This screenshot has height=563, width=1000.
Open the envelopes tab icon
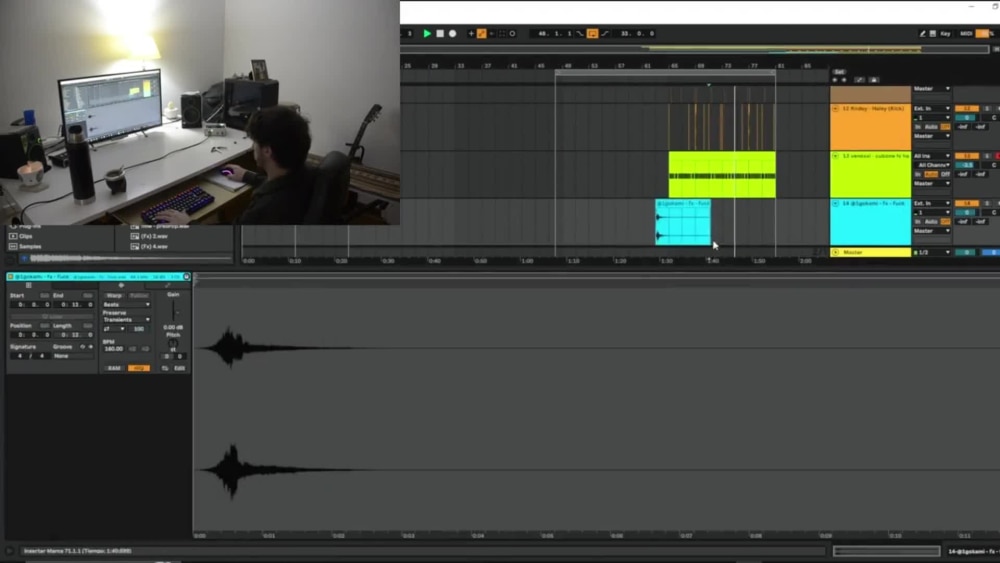(168, 286)
